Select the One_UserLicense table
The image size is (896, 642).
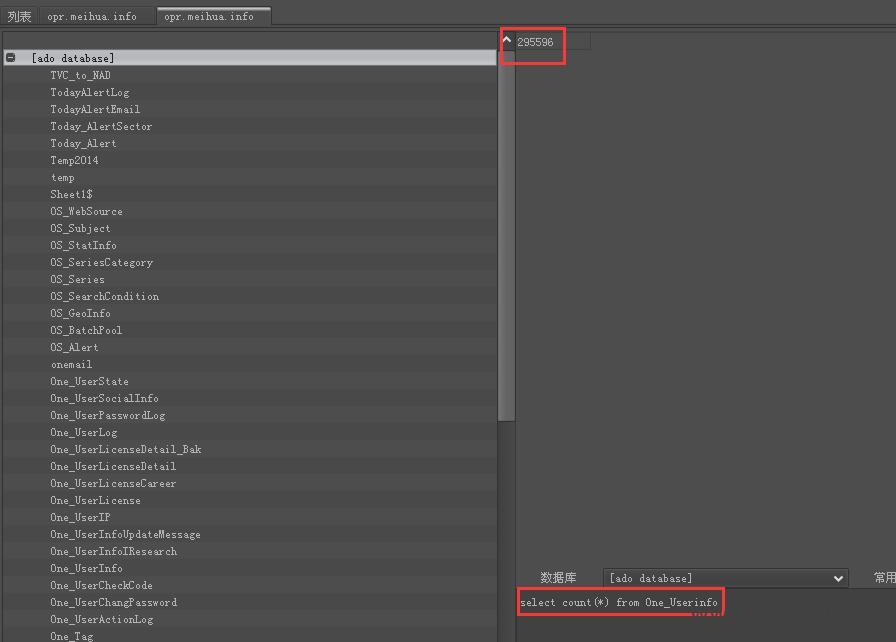(x=95, y=500)
